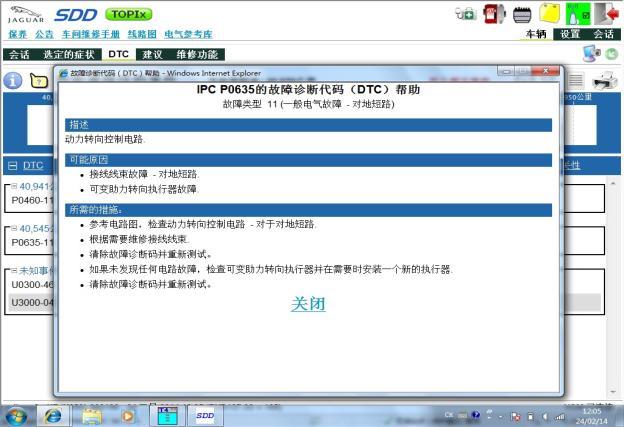Select the U3000-04 DTC row
624x427 pixels.
32,302
